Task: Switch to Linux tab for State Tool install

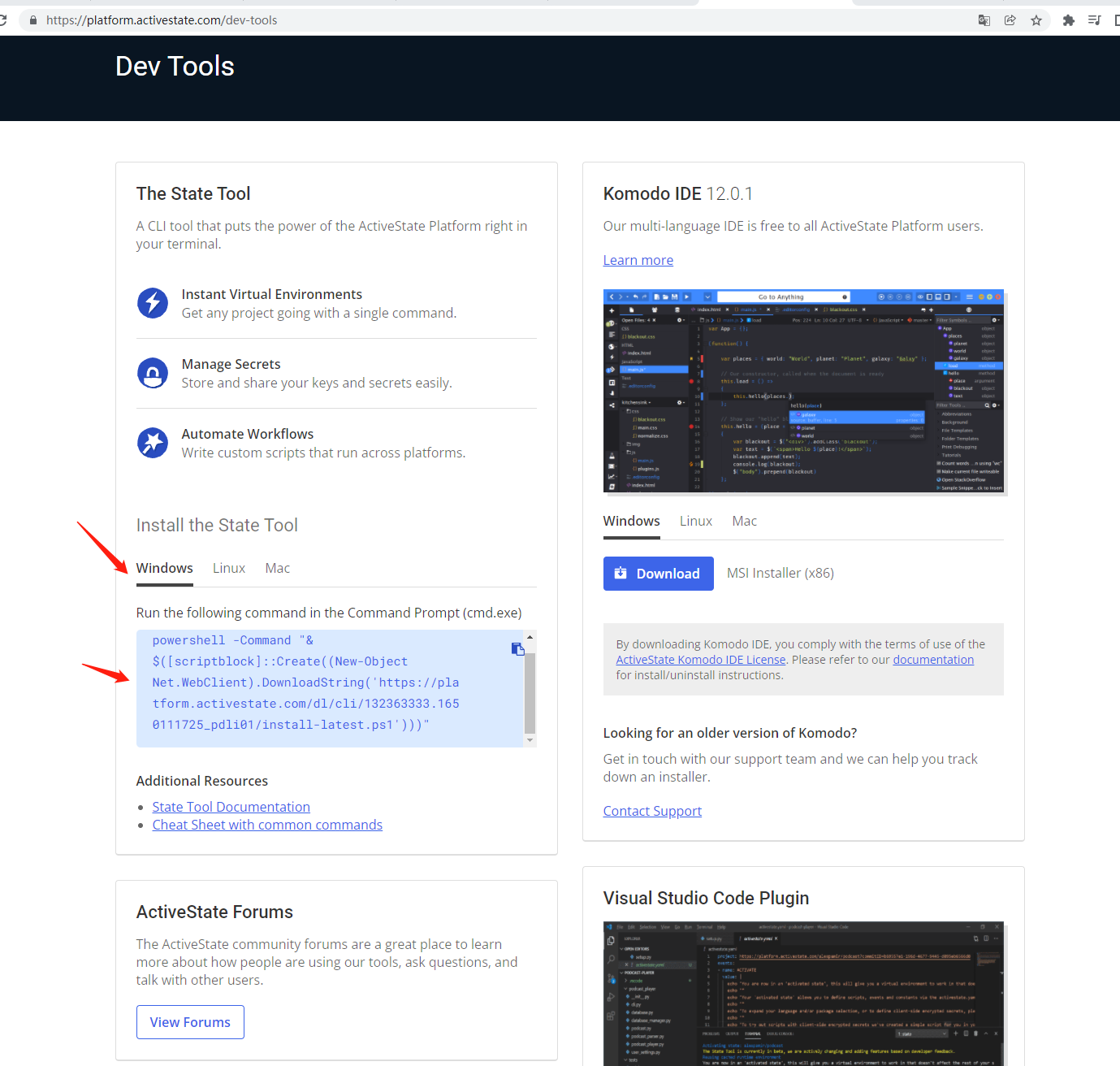Action: [x=229, y=568]
